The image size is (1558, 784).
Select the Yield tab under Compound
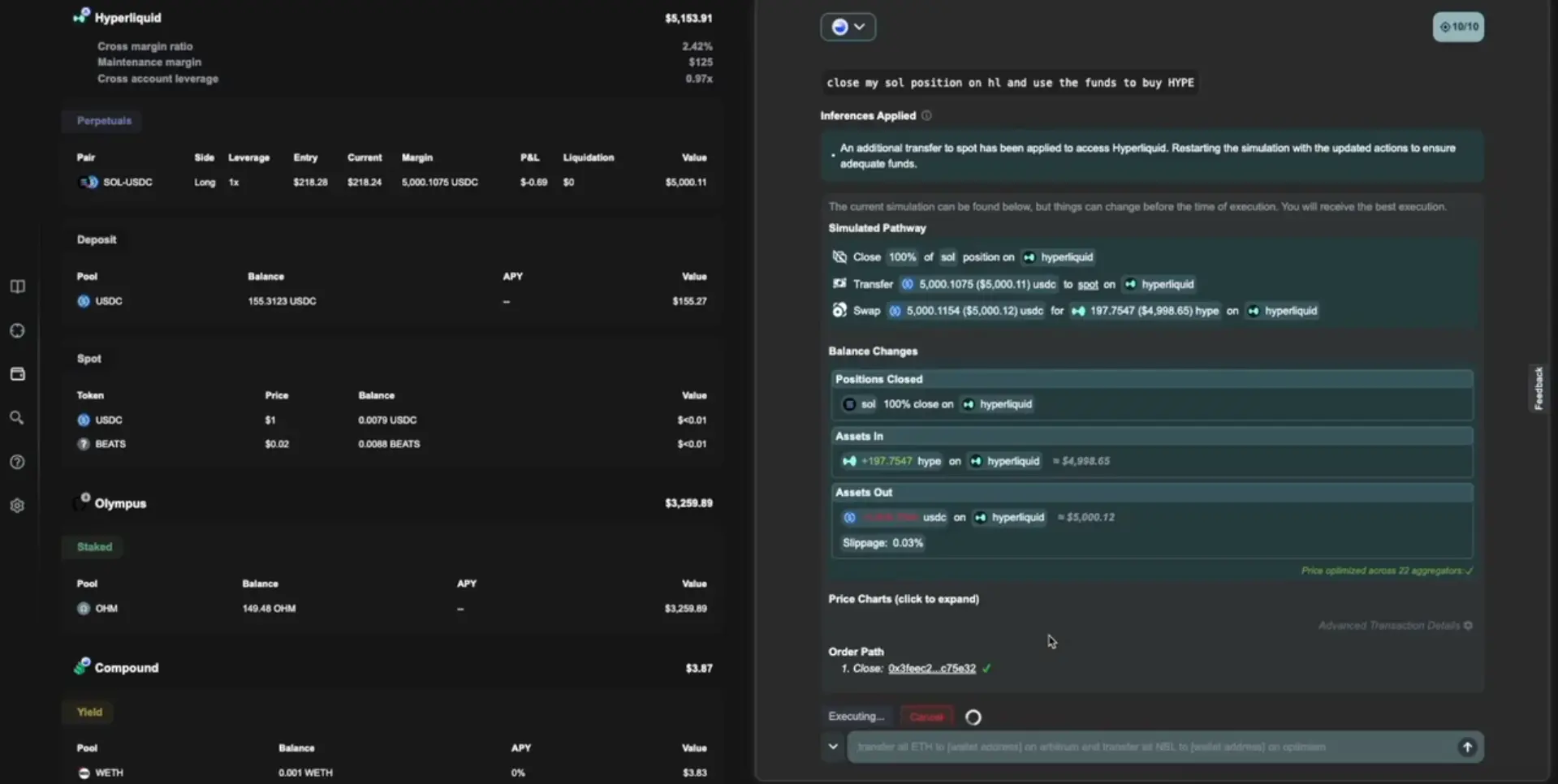pyautogui.click(x=89, y=712)
